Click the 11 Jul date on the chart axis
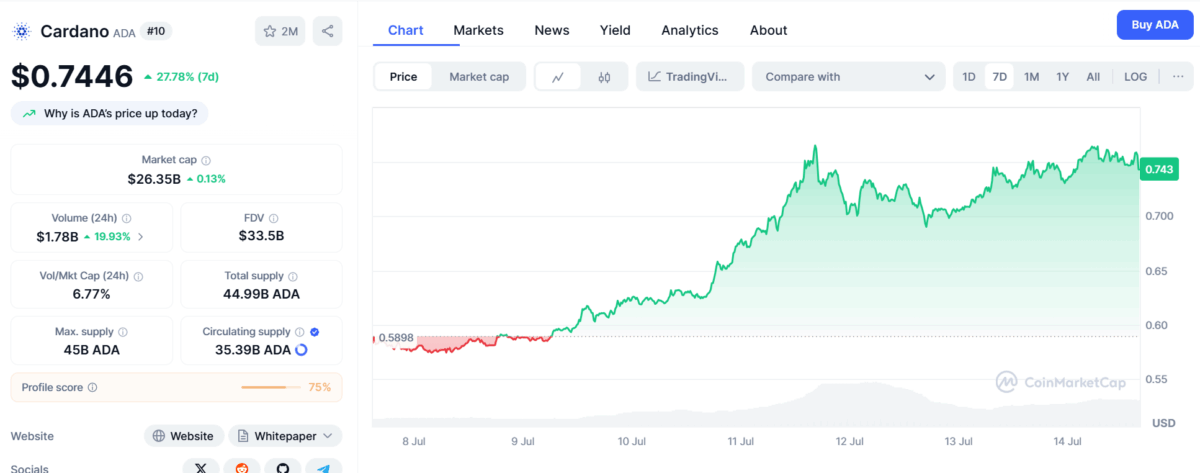This screenshot has height=473, width=1200. click(x=740, y=440)
